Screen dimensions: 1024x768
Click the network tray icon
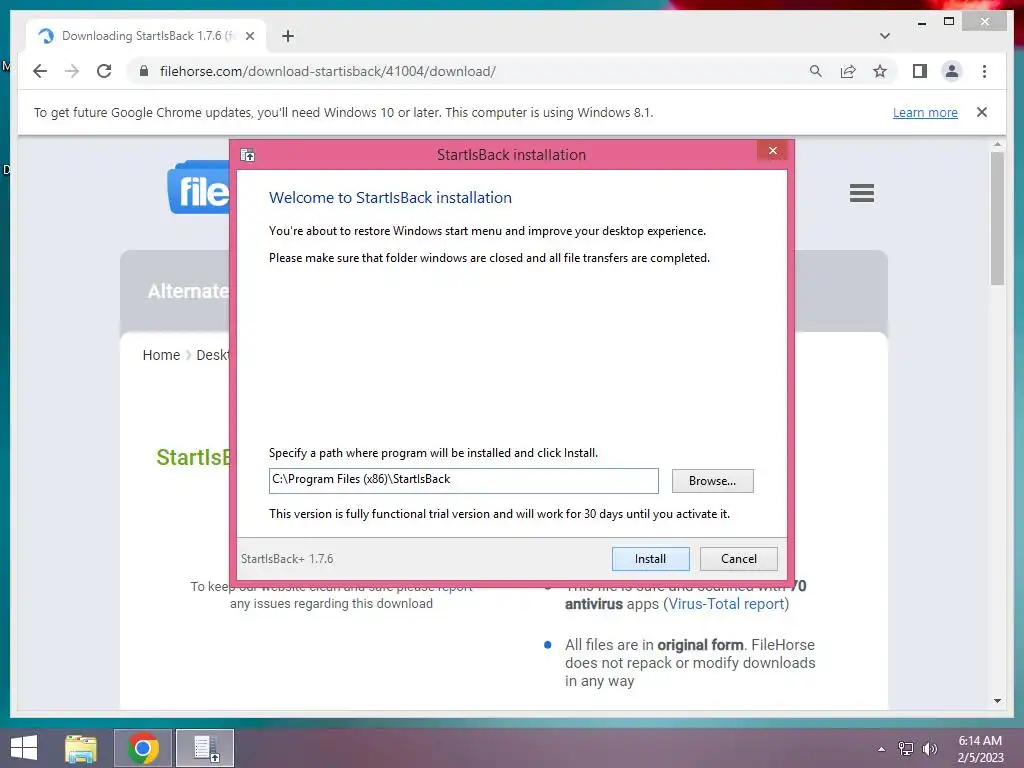tap(906, 749)
